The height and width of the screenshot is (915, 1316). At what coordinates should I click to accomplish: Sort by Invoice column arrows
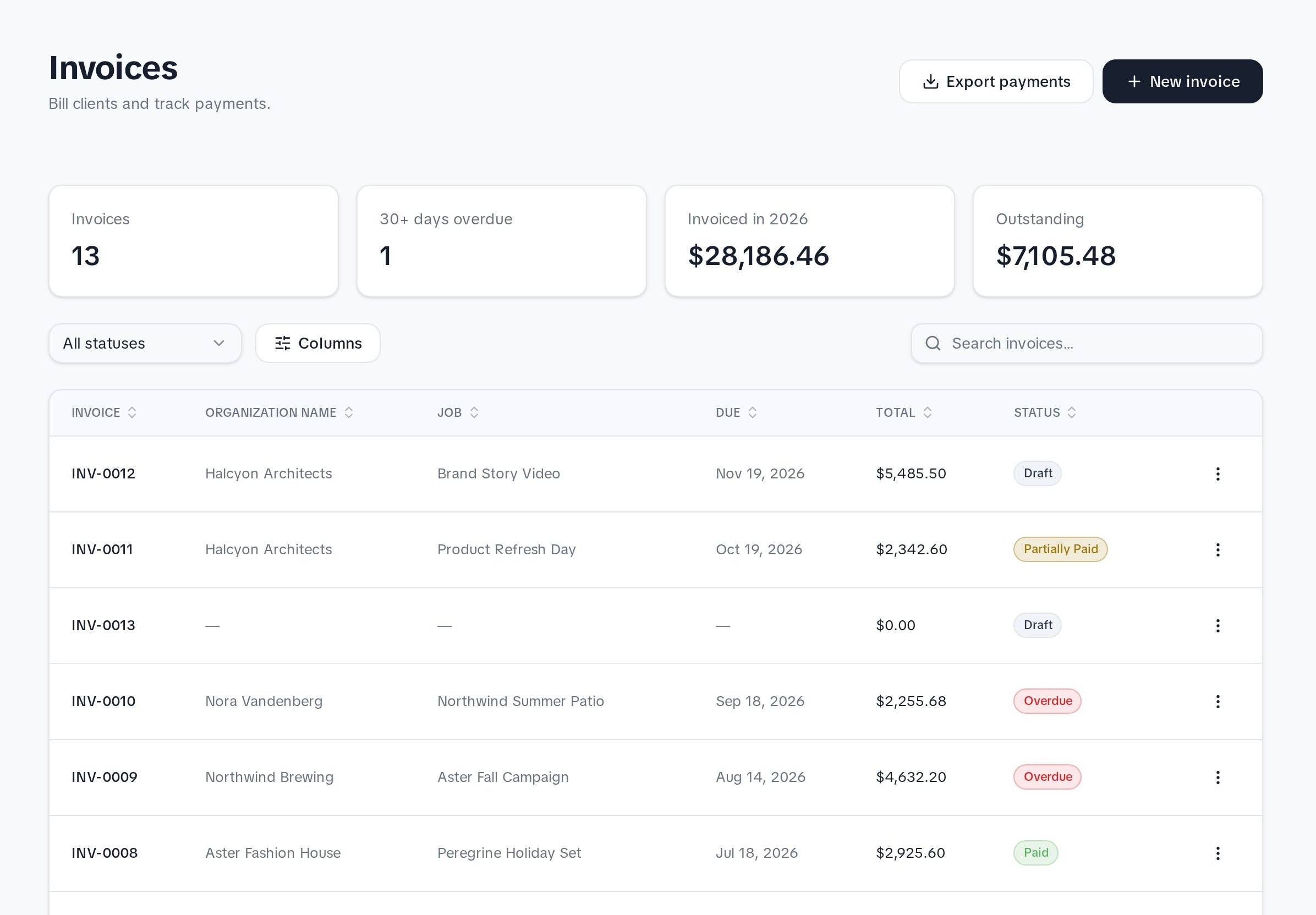coord(132,412)
